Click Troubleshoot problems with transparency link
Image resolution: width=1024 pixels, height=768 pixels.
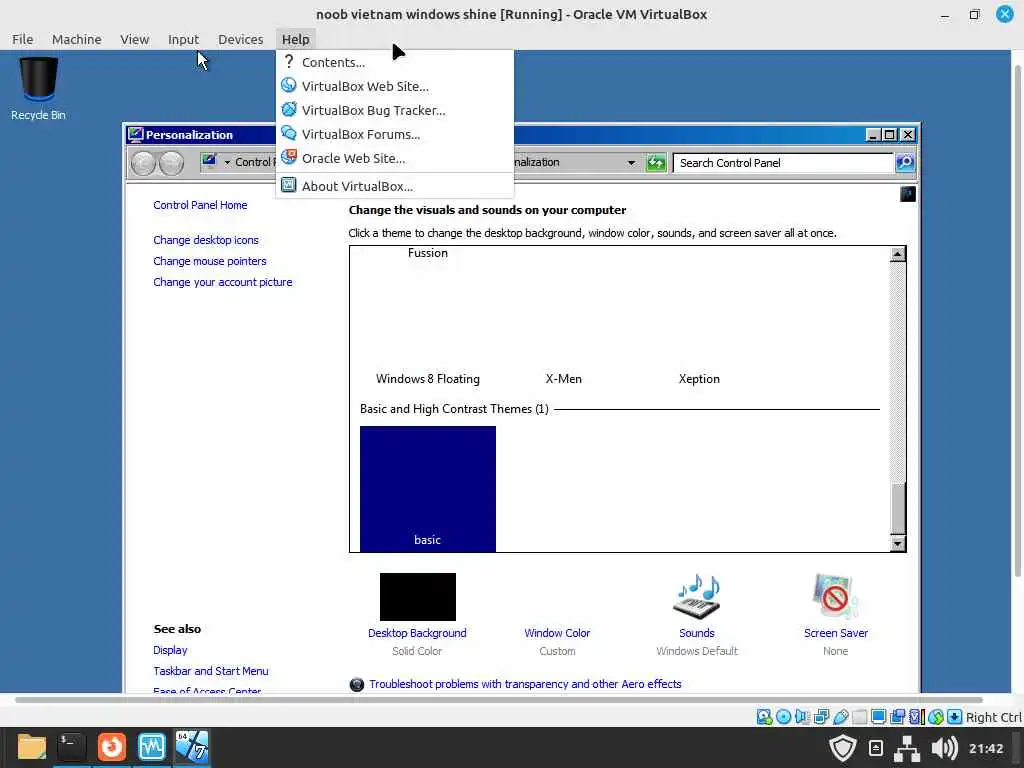[x=525, y=684]
